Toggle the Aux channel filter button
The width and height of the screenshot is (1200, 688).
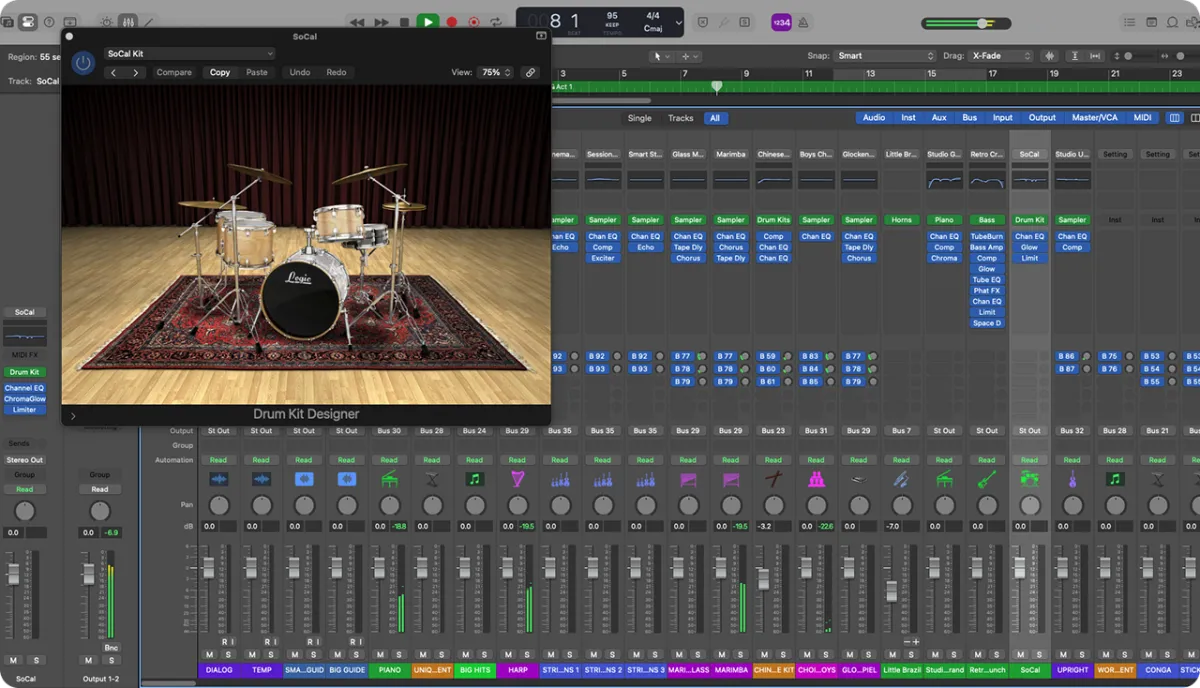[x=938, y=118]
